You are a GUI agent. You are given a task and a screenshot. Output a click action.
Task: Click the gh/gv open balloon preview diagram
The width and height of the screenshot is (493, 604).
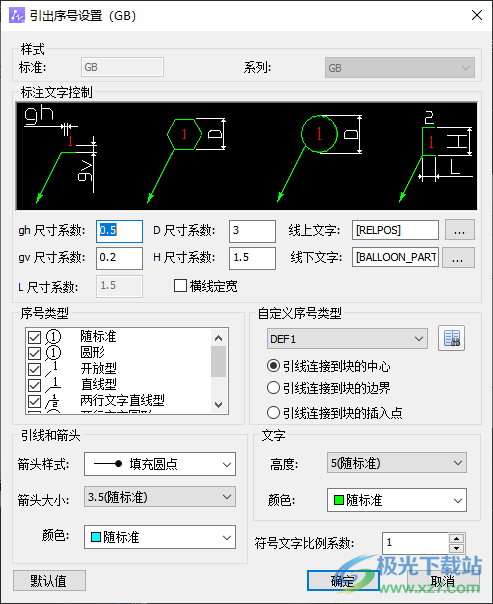(62, 154)
